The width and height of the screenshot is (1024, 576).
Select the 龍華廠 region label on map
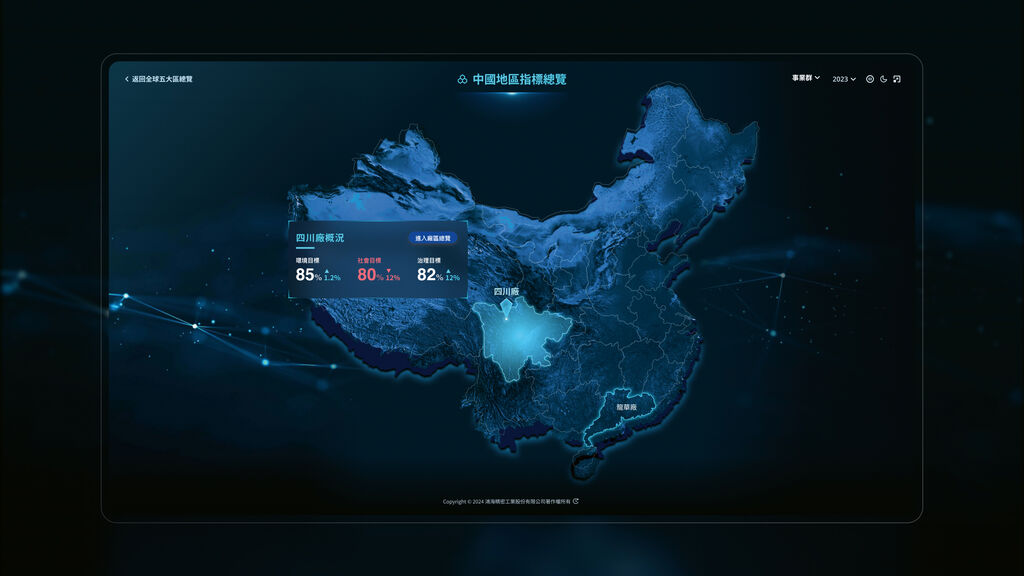click(627, 408)
